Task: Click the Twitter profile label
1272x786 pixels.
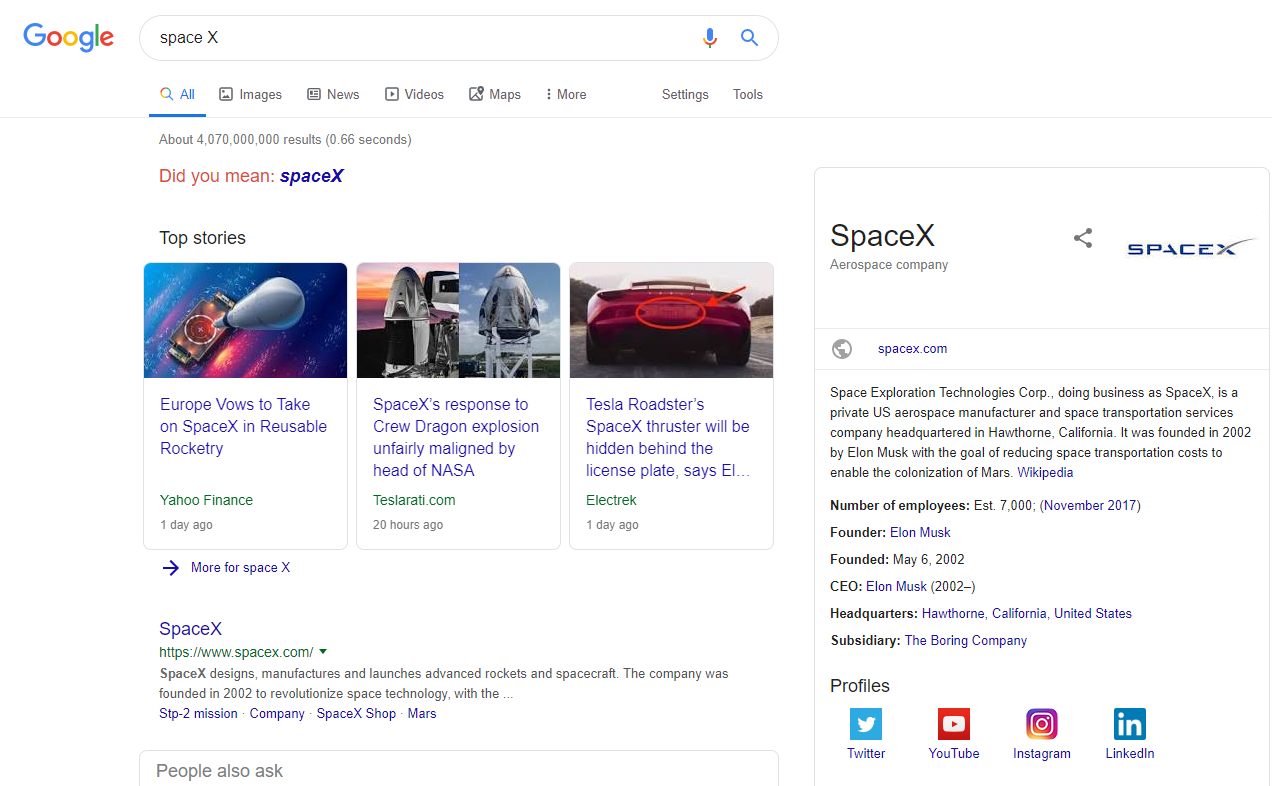Action: tap(866, 754)
